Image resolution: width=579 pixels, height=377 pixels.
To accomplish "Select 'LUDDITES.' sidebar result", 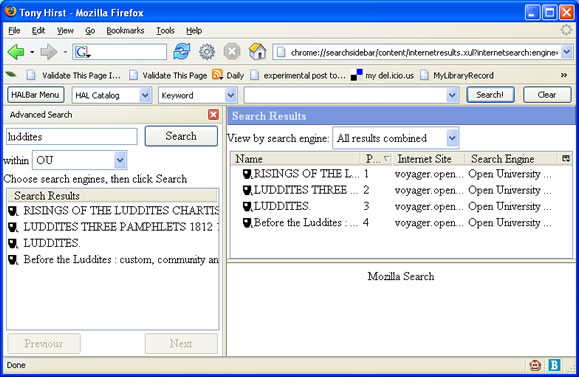I will [x=113, y=243].
